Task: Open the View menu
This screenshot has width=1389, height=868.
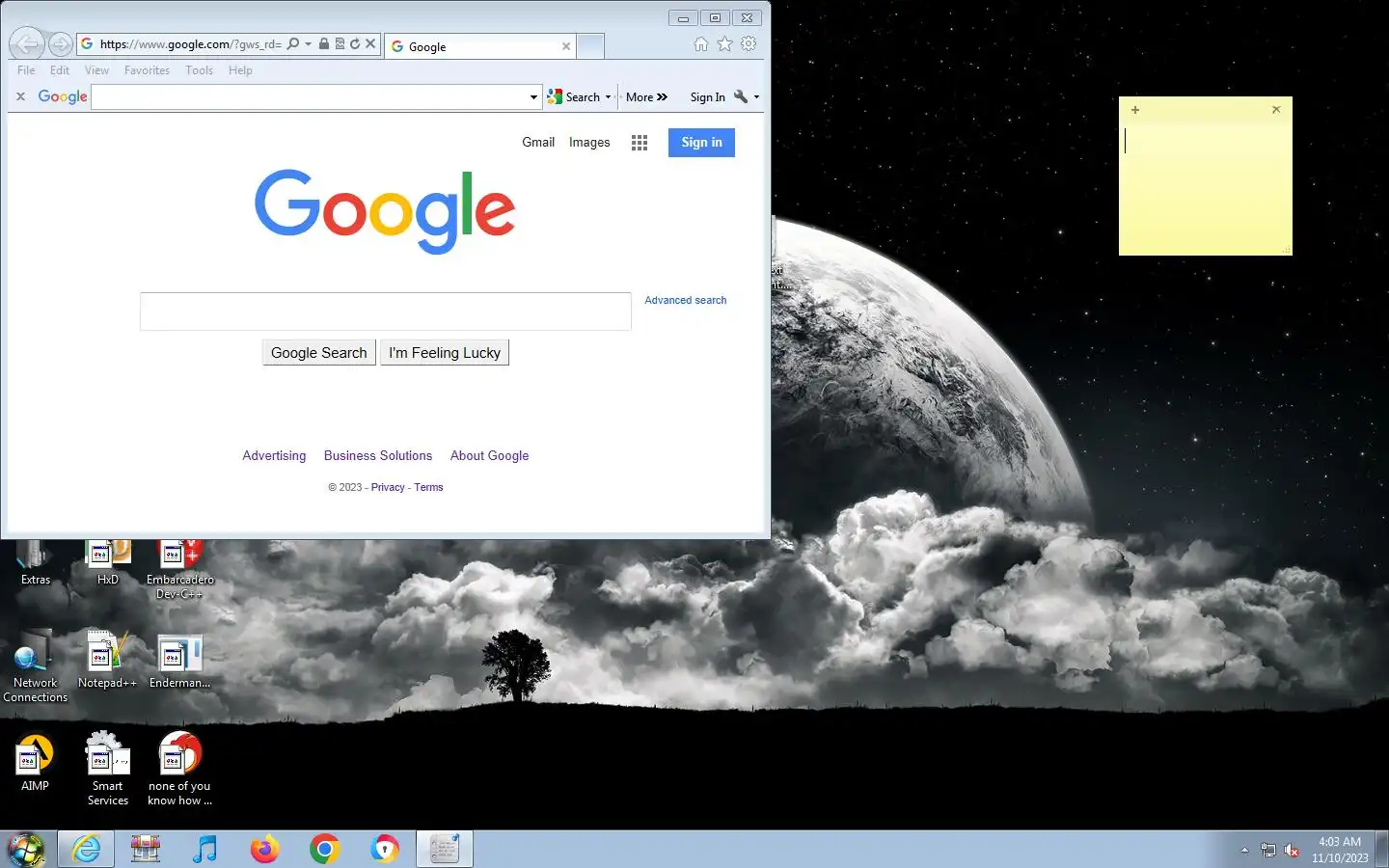Action: [x=96, y=70]
